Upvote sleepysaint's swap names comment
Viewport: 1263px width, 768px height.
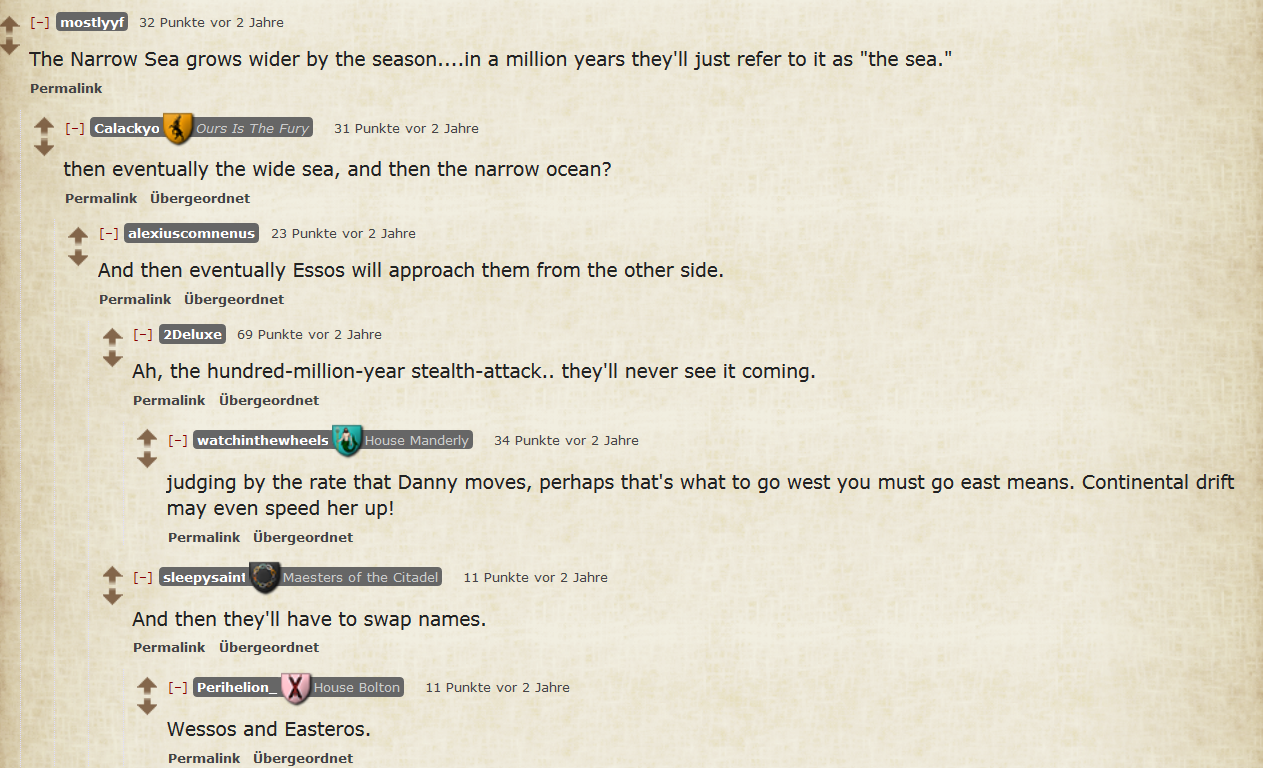[x=112, y=574]
